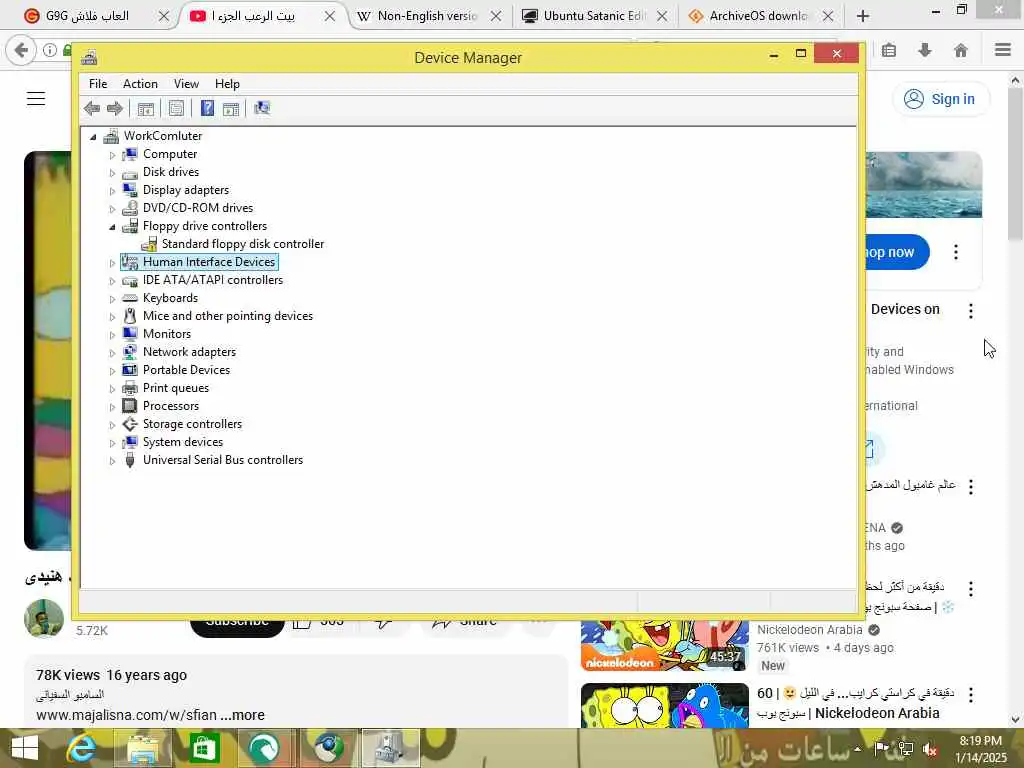Click the muted volume tray icon
The width and height of the screenshot is (1024, 768).
pos(930,749)
